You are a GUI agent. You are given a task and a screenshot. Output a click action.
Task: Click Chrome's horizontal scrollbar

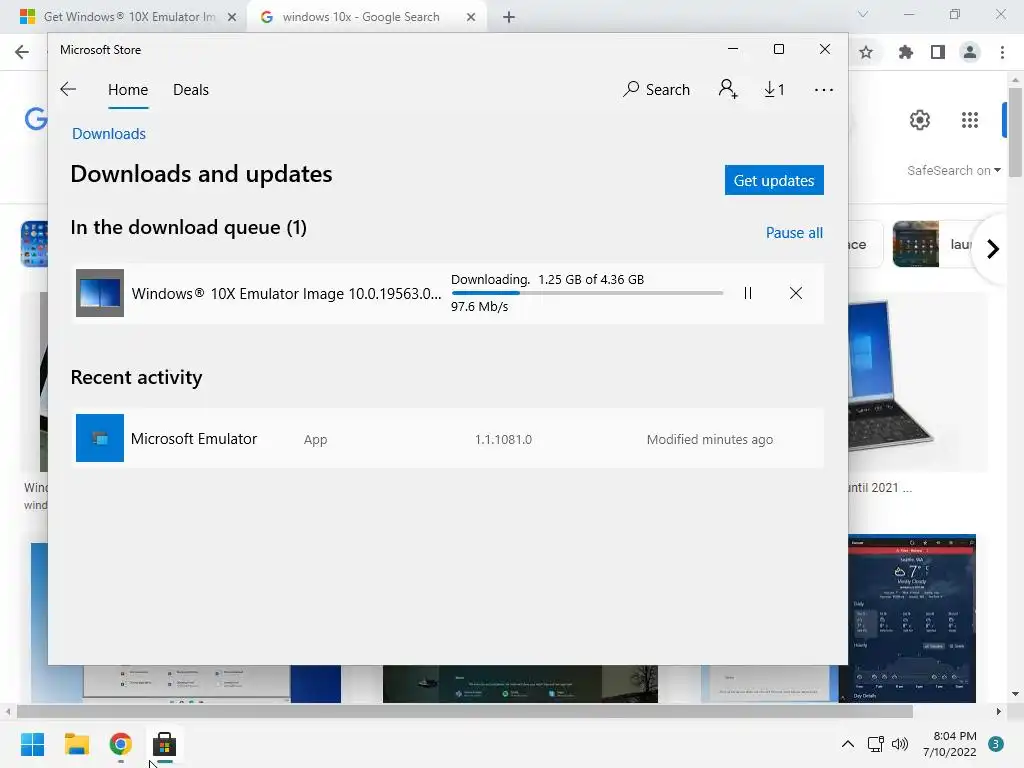[464, 711]
